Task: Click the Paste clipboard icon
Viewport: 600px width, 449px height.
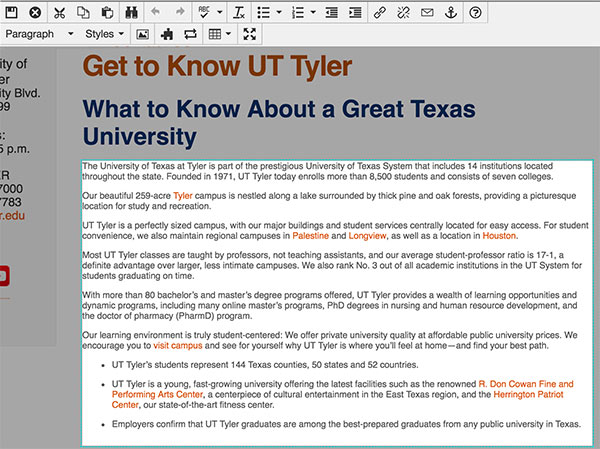Action: pyautogui.click(x=107, y=13)
